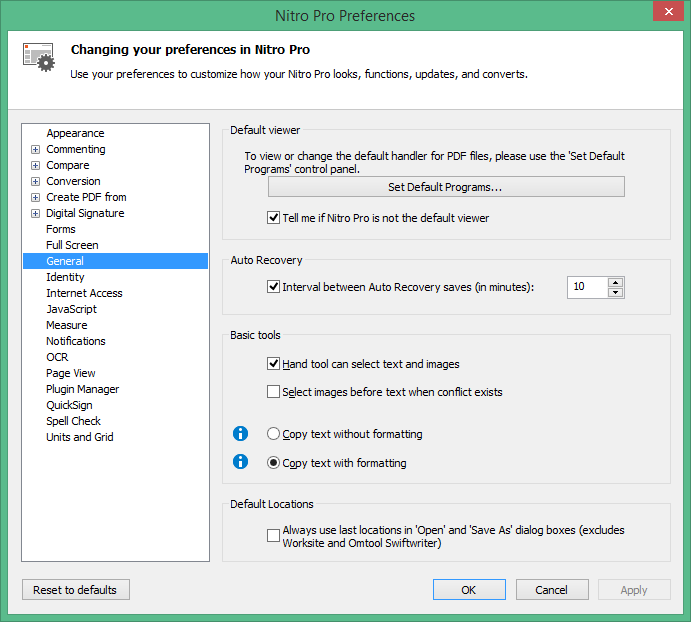This screenshot has width=691, height=622.
Task: Open Internet Access preferences
Action: tap(84, 293)
